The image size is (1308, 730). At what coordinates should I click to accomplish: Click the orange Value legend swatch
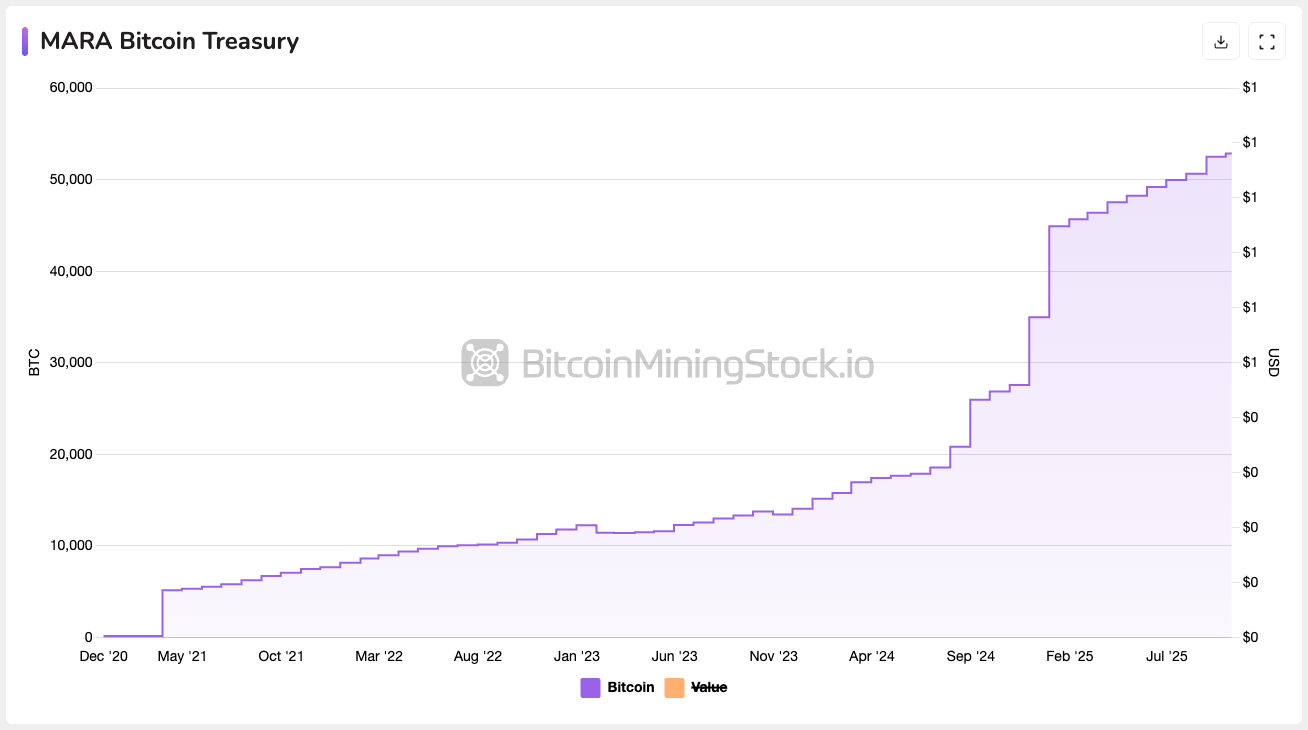[674, 688]
